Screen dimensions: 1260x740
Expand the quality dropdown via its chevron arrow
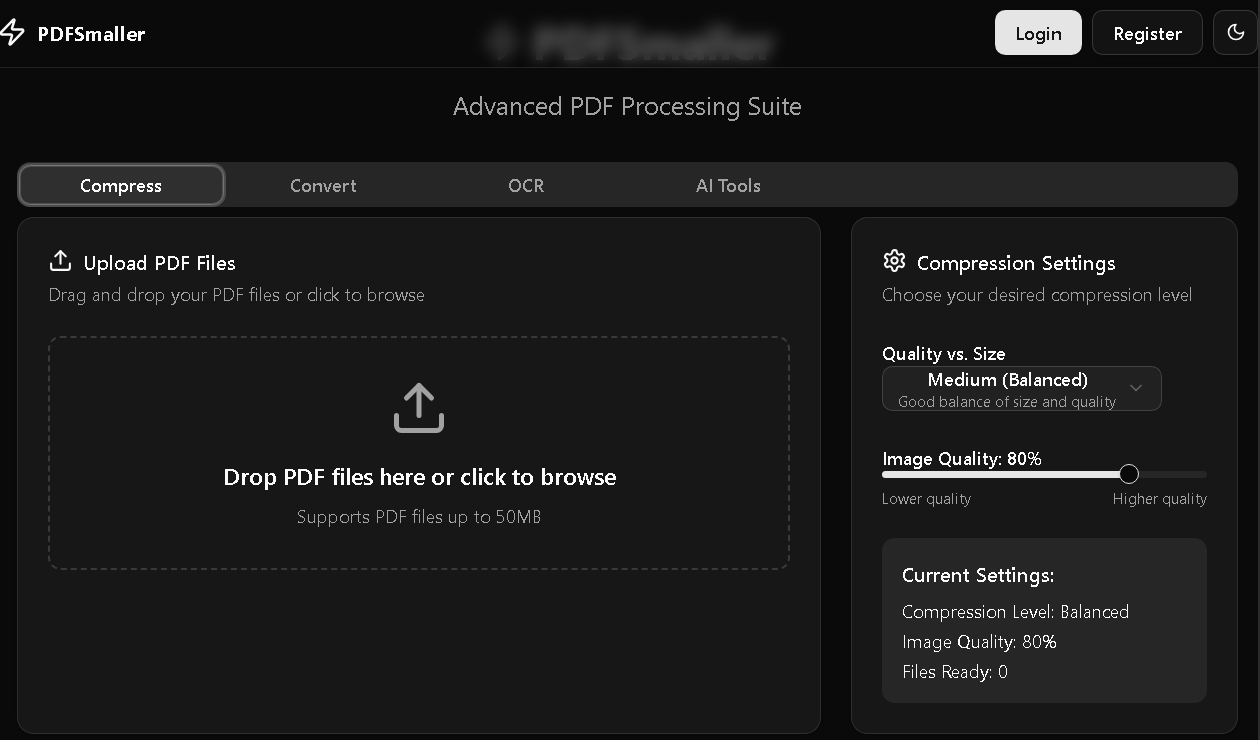point(1135,388)
